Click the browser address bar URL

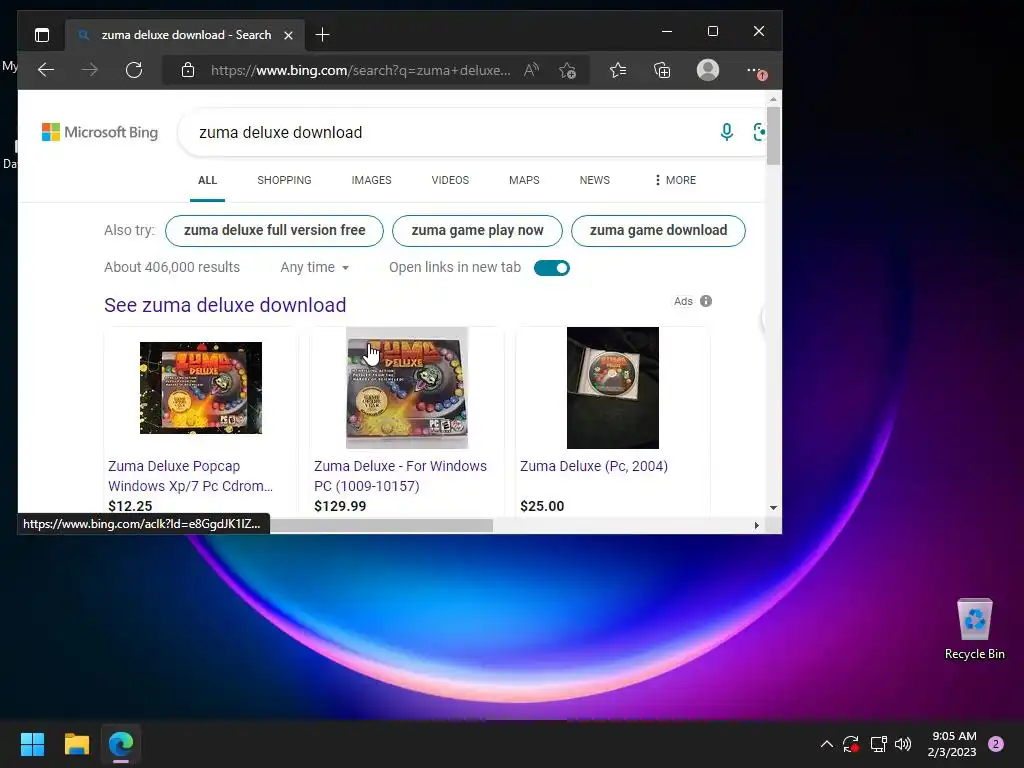(360, 70)
